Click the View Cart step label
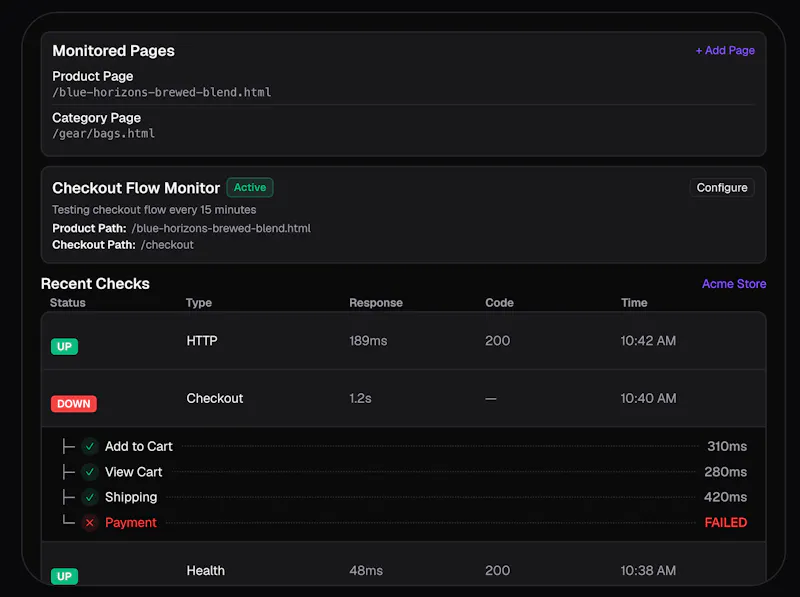 point(134,472)
